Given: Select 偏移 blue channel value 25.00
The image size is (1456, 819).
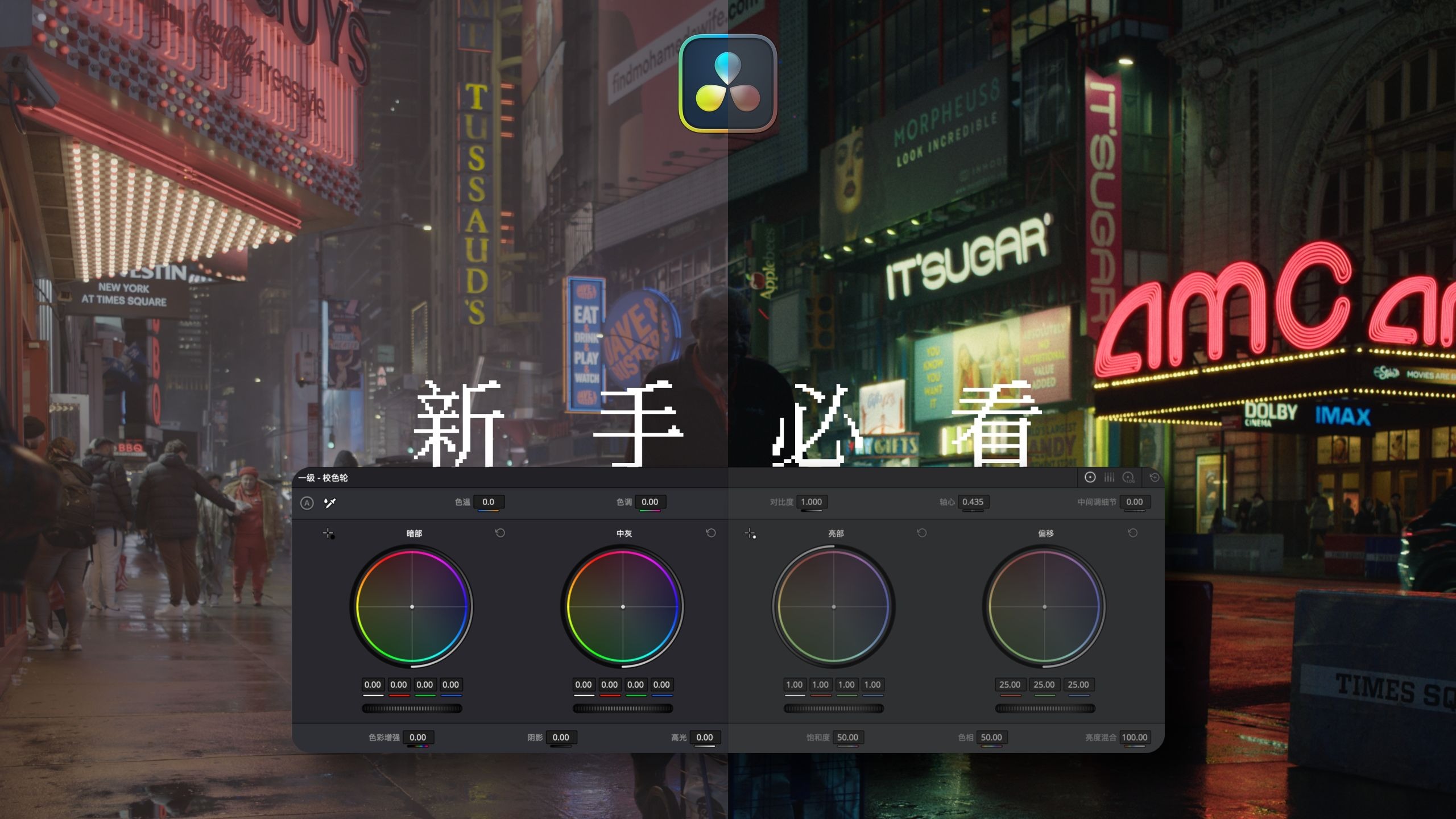Looking at the screenshot, I should [1078, 685].
